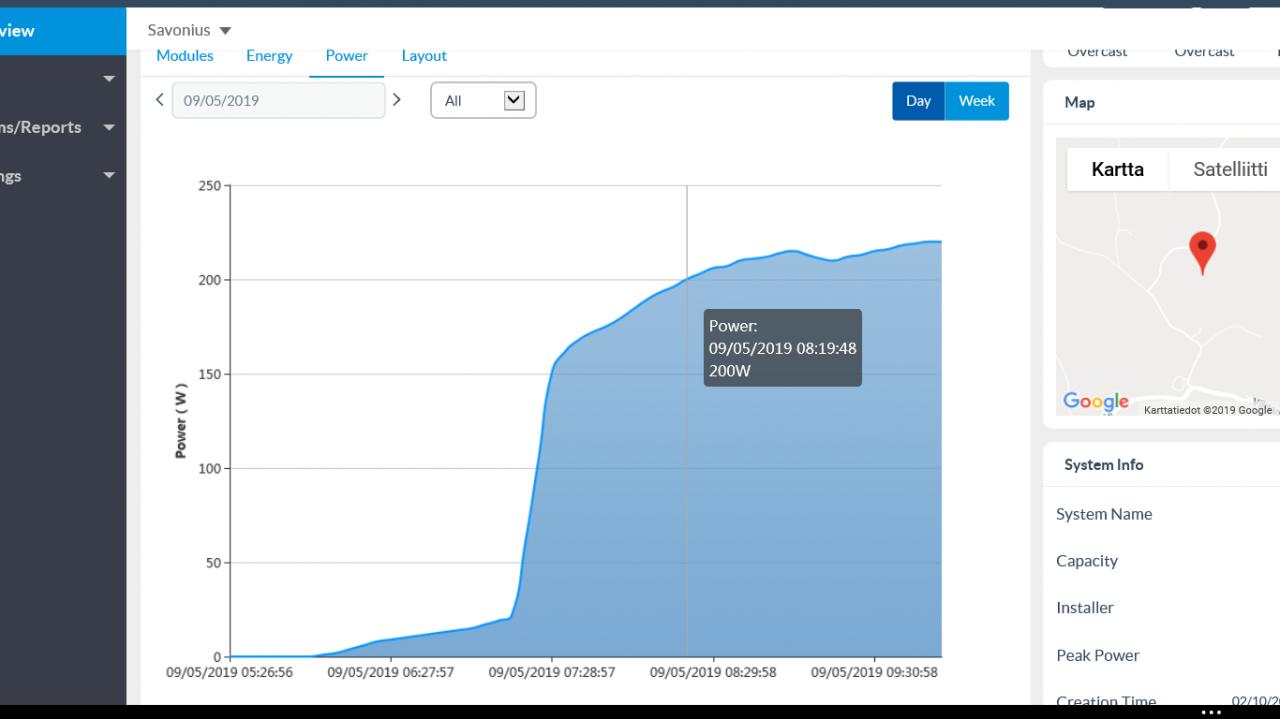Expand the Reports sidebar arrow
This screenshot has width=1280, height=719.
[109, 128]
